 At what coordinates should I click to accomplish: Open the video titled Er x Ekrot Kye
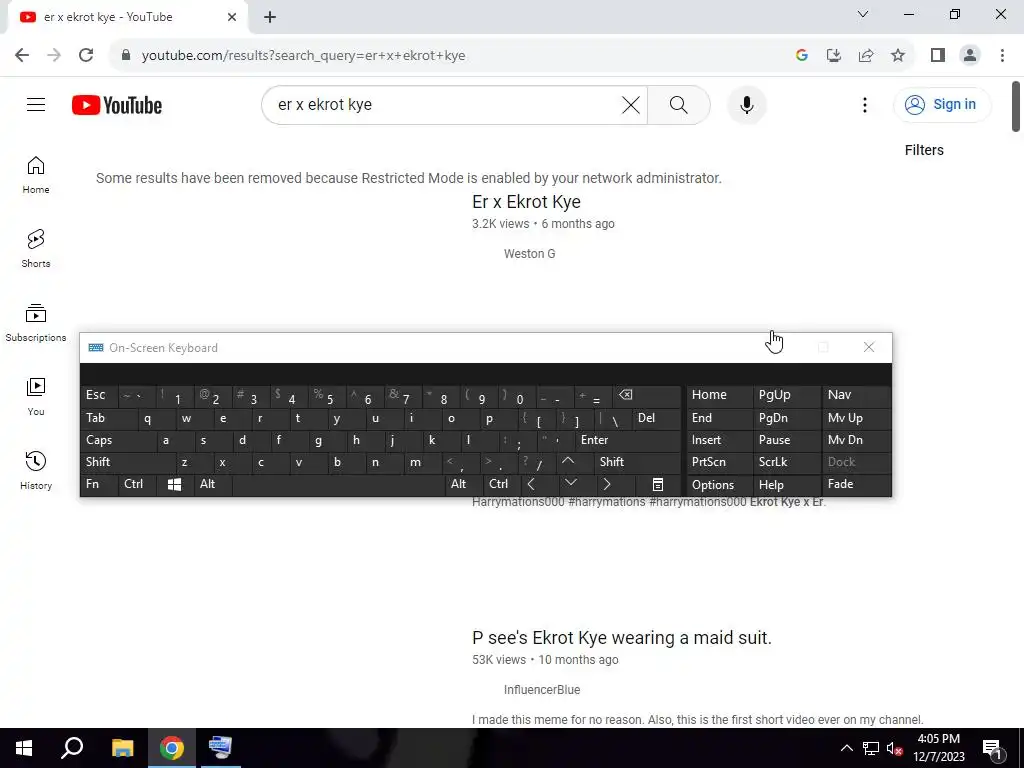526,202
